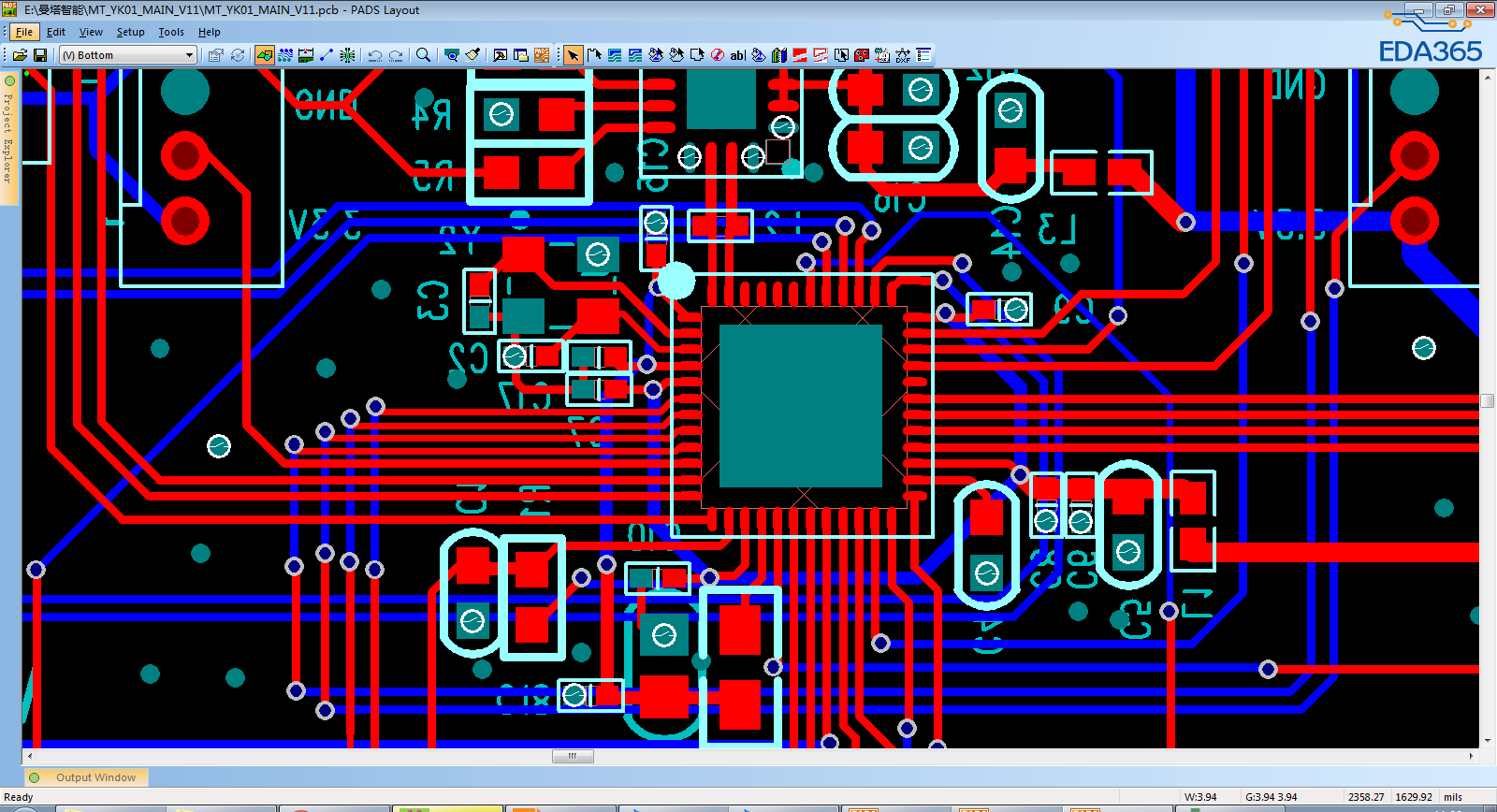
Task: Select the 2D Line drafting tool
Action: click(x=594, y=55)
